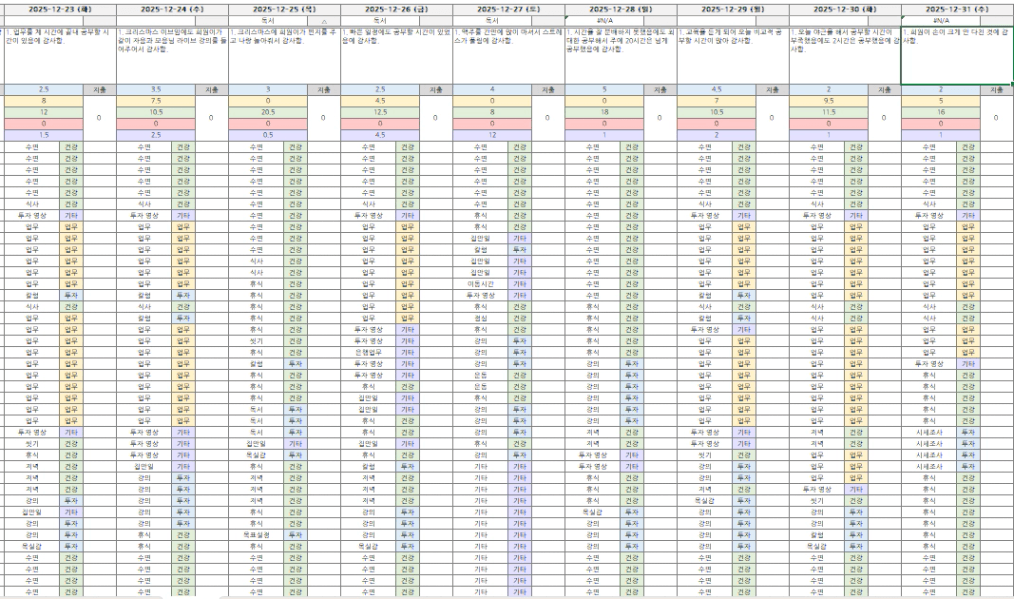The height and width of the screenshot is (599, 1014).
Task: Click the 지출 header in the 2025-12-29 column
Action: tap(772, 90)
